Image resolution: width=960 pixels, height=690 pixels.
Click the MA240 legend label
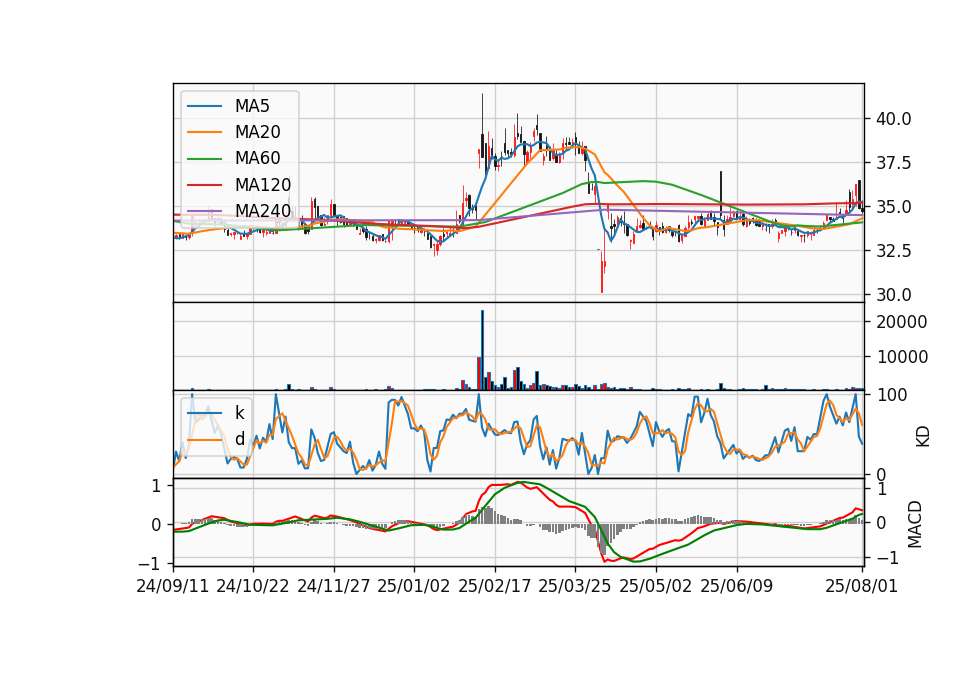click(x=263, y=211)
